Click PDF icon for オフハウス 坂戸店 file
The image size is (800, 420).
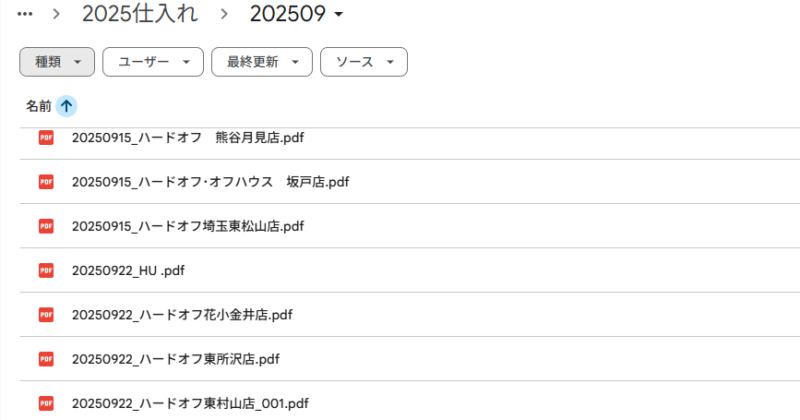pyautogui.click(x=46, y=181)
